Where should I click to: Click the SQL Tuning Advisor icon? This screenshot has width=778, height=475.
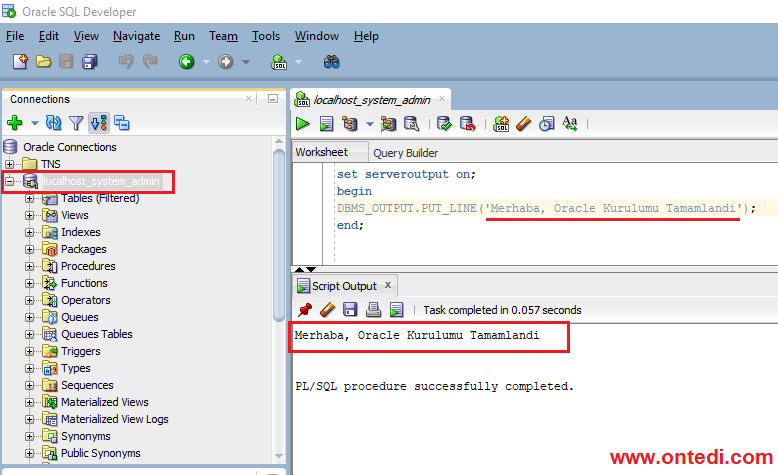pyautogui.click(x=411, y=124)
